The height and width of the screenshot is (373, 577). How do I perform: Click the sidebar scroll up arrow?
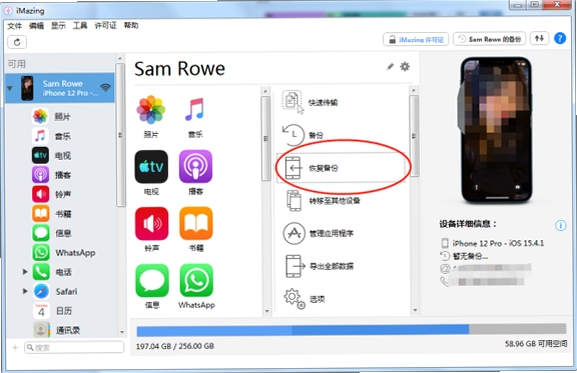[x=120, y=58]
